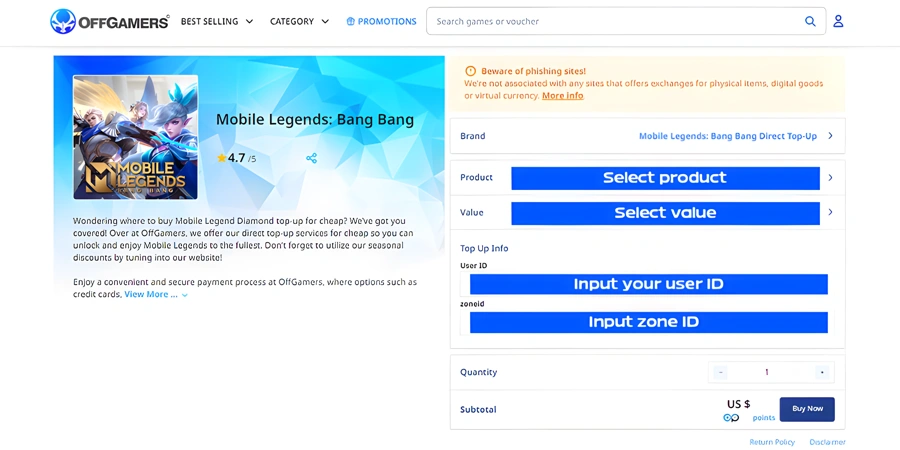Open the Category dropdown menu
This screenshot has height=450, width=900.
(299, 21)
